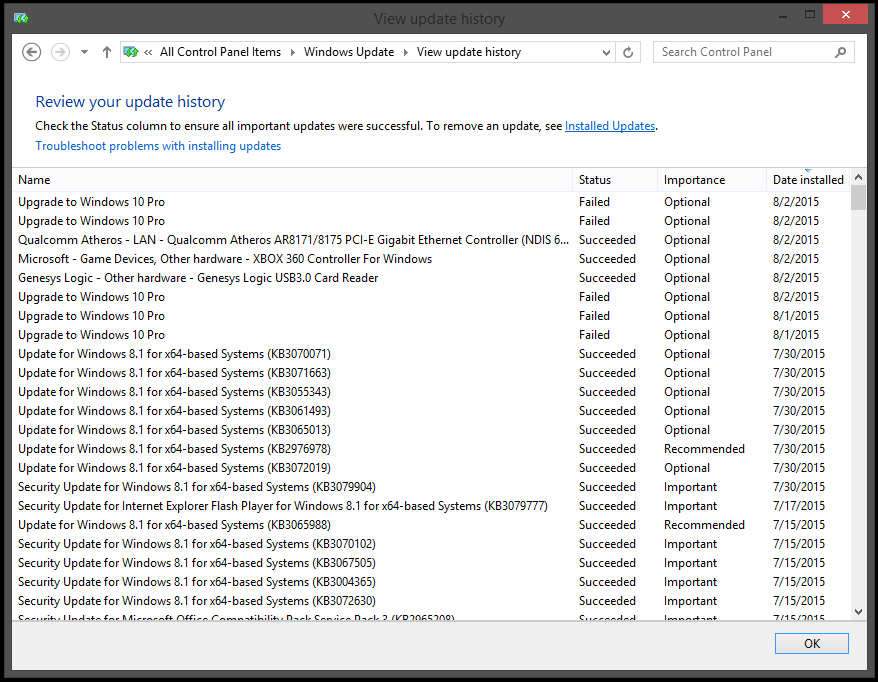This screenshot has width=878, height=682.
Task: Select security update KB3079904 row
Action: click(x=431, y=487)
